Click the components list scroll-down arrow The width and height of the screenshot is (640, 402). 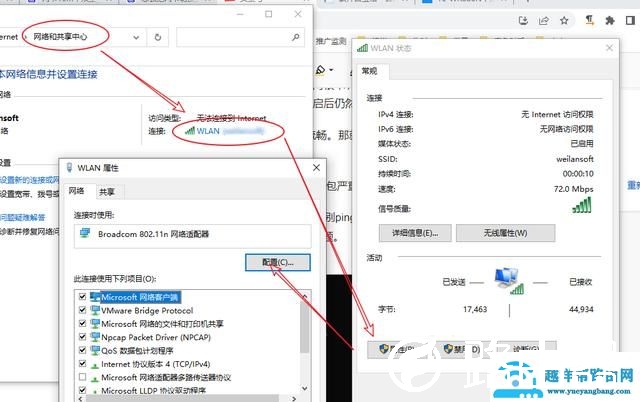coord(304,388)
